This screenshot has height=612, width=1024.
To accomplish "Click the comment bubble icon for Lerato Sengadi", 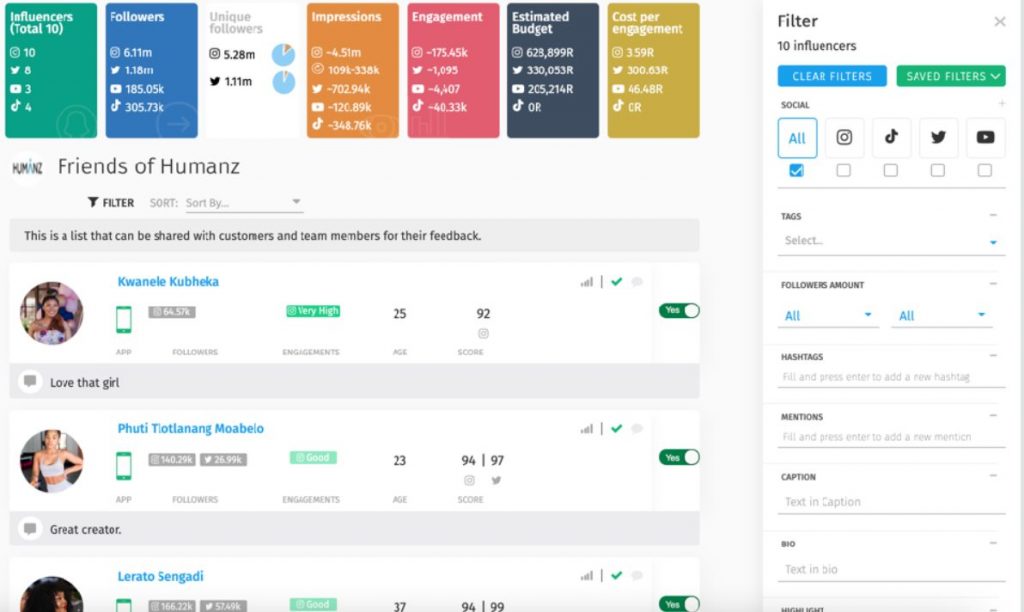I will coord(637,575).
